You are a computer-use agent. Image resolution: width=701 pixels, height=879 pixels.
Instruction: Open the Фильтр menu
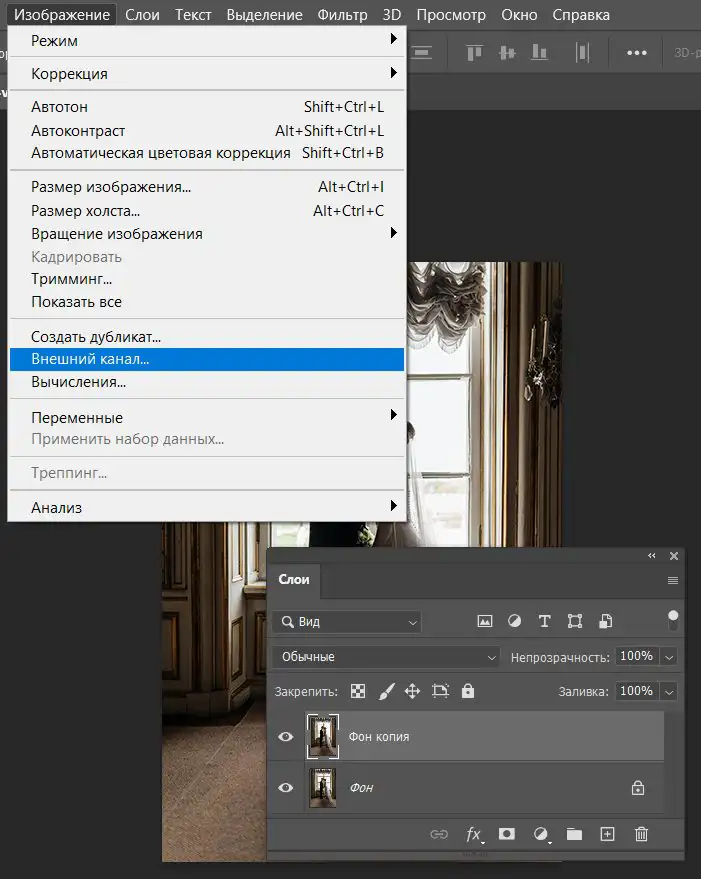click(342, 15)
